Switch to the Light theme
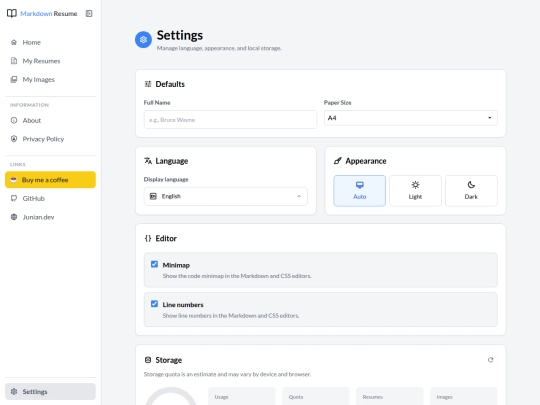The image size is (540, 405). point(415,191)
